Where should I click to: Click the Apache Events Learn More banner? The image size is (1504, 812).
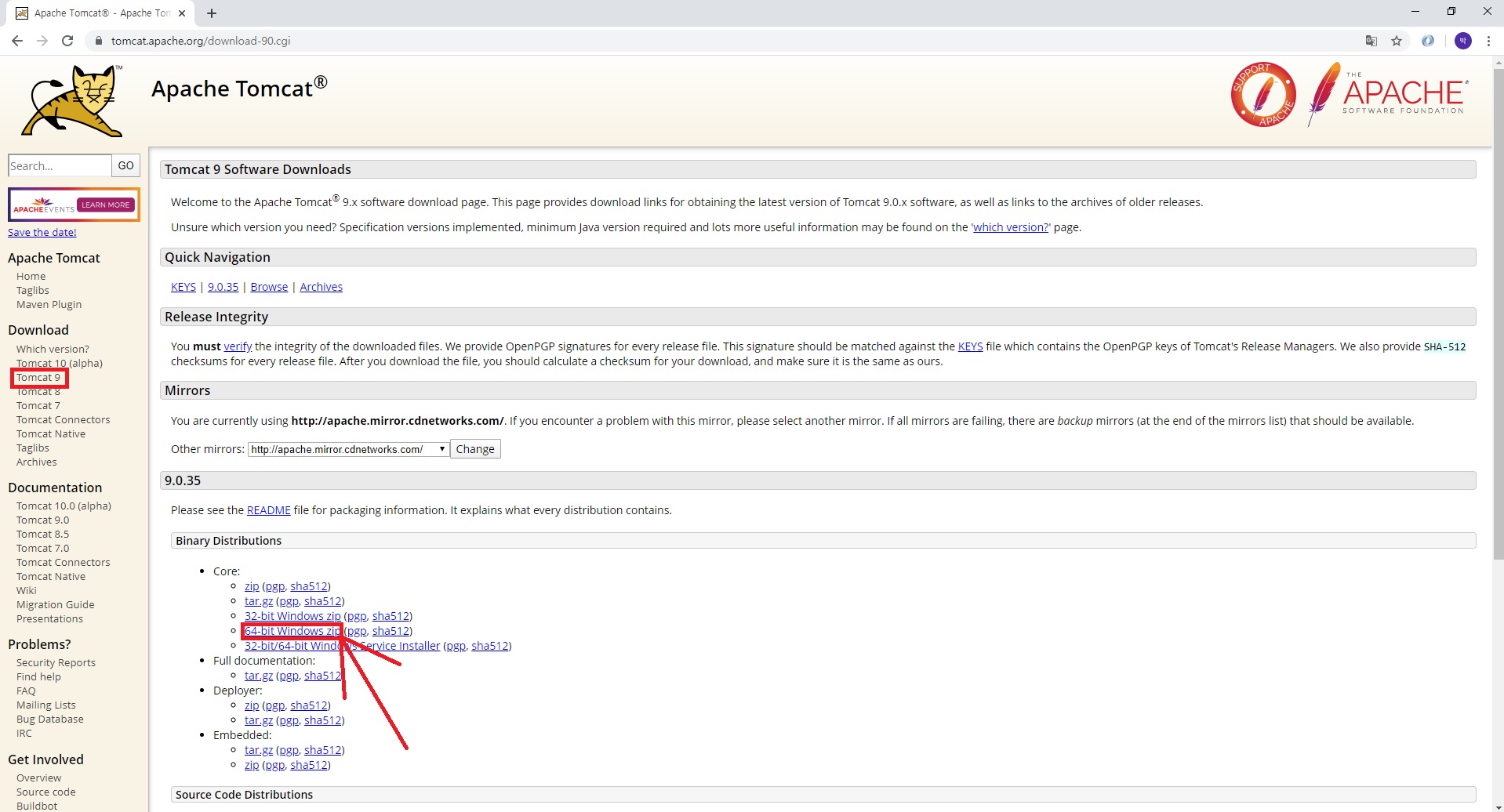(74, 205)
